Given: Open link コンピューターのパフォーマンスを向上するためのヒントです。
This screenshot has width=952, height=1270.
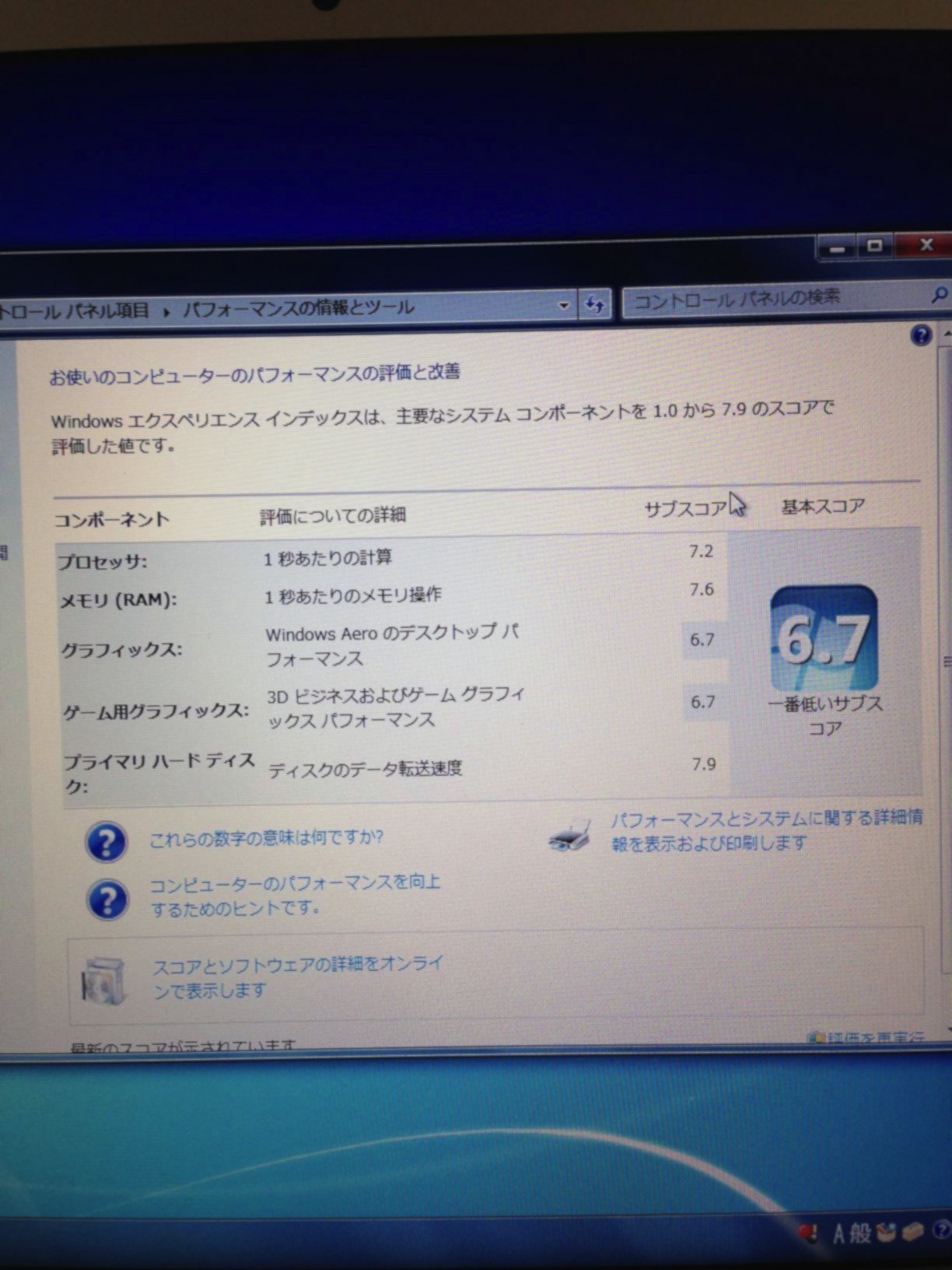Looking at the screenshot, I should 295,895.
